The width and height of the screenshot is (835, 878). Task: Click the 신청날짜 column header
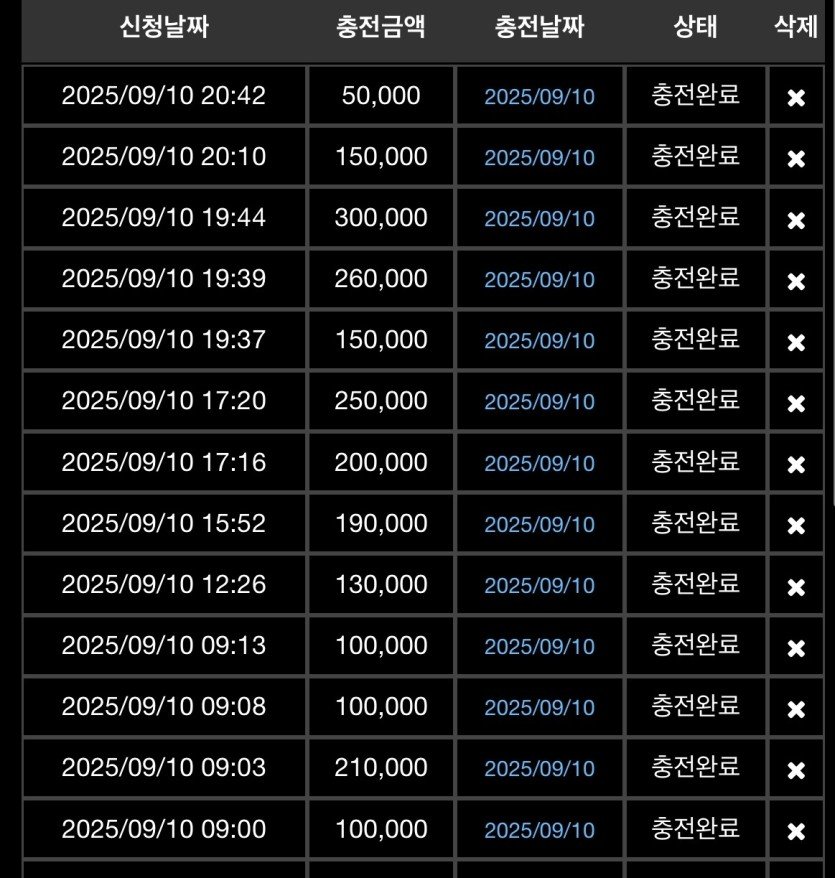pos(163,27)
